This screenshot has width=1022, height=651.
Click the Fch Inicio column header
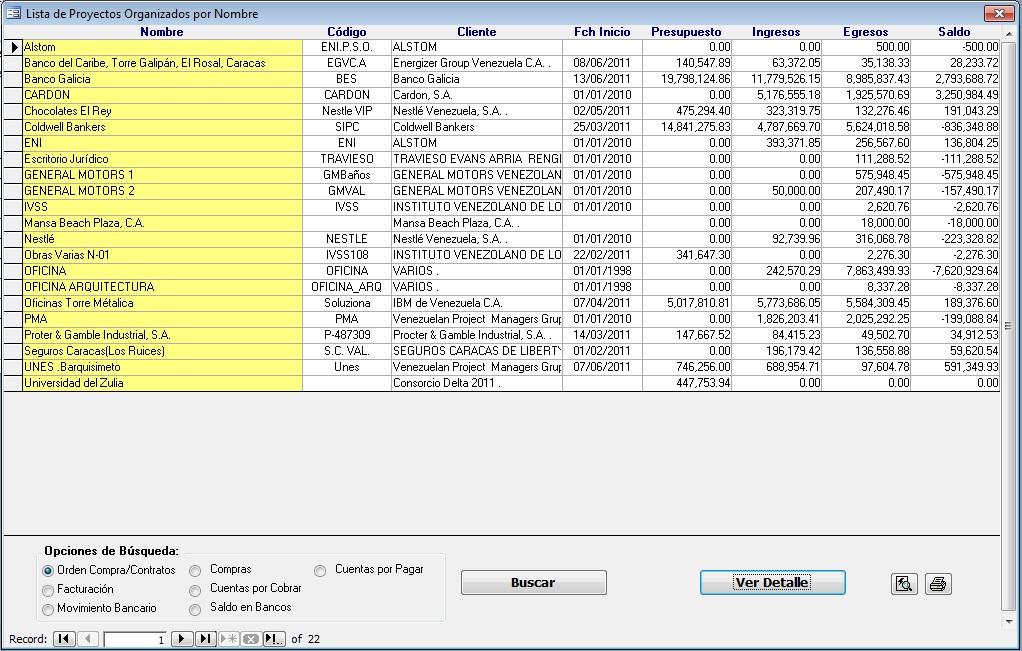coord(602,32)
